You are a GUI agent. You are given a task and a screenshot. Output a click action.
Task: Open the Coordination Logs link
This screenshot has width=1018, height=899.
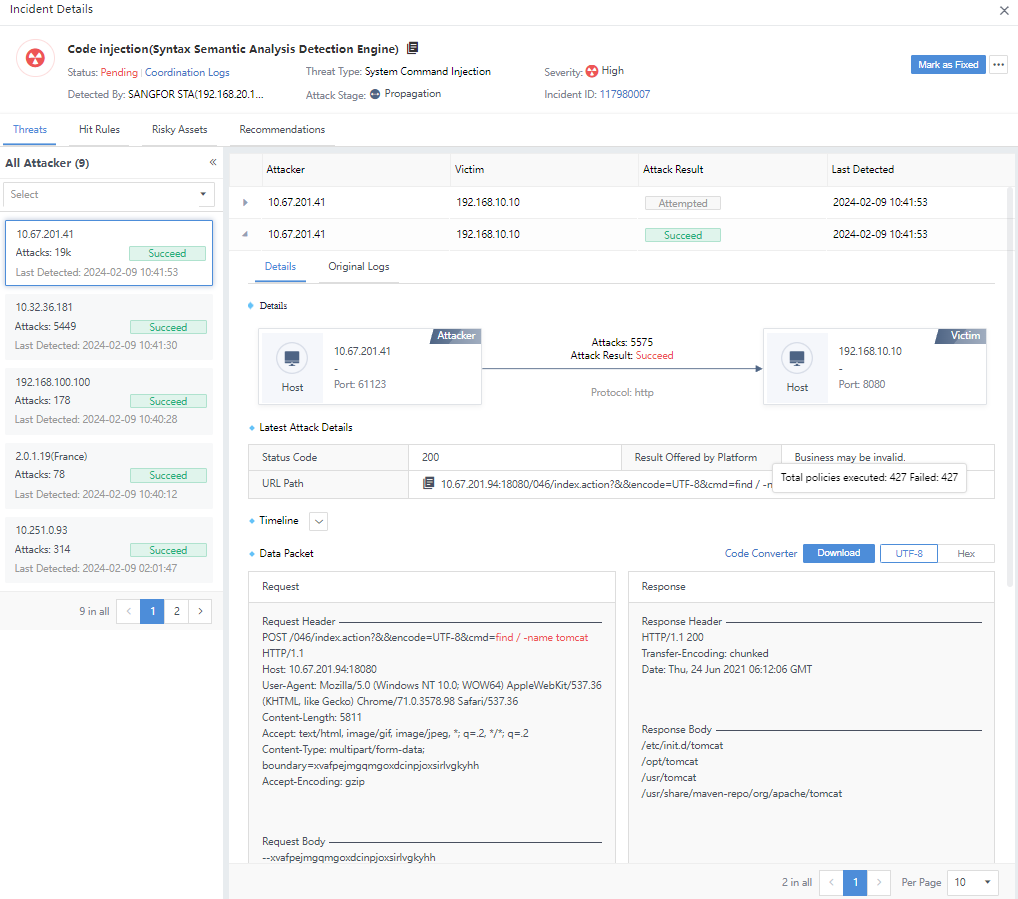tap(187, 72)
